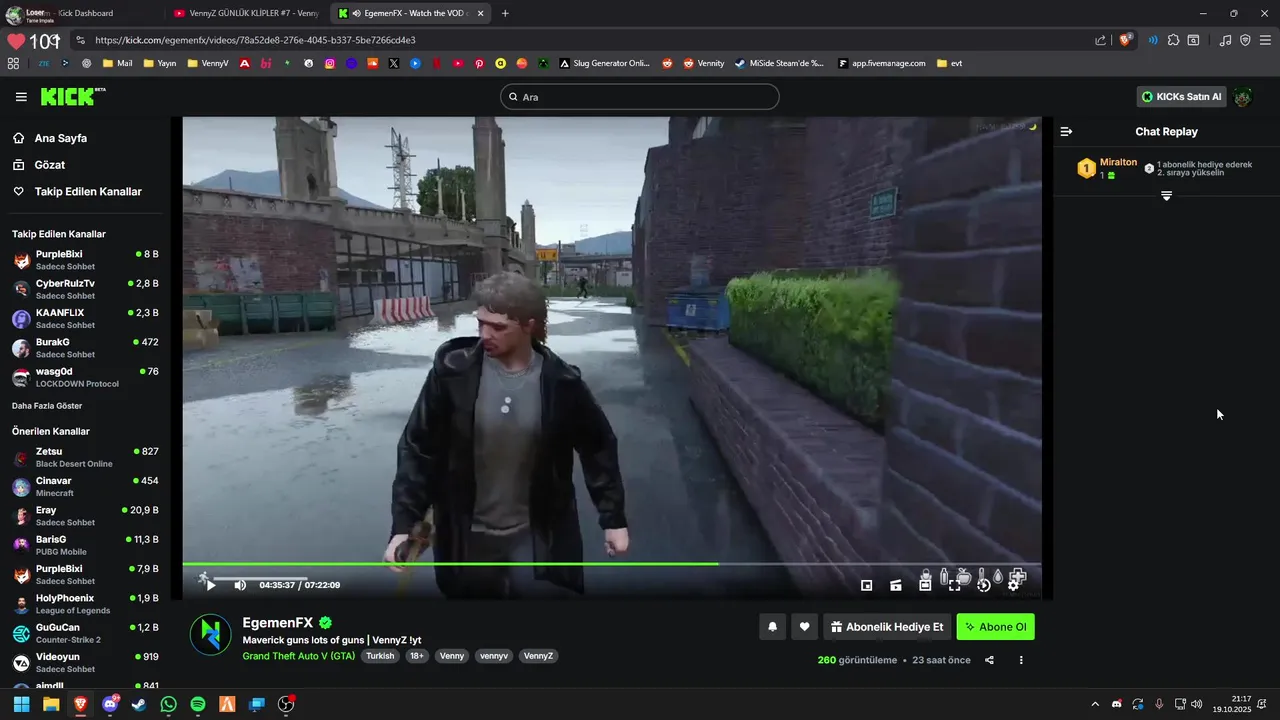Screen dimensions: 1280x720
Task: Open Cinavar Minecraft channel
Action: tap(85, 486)
